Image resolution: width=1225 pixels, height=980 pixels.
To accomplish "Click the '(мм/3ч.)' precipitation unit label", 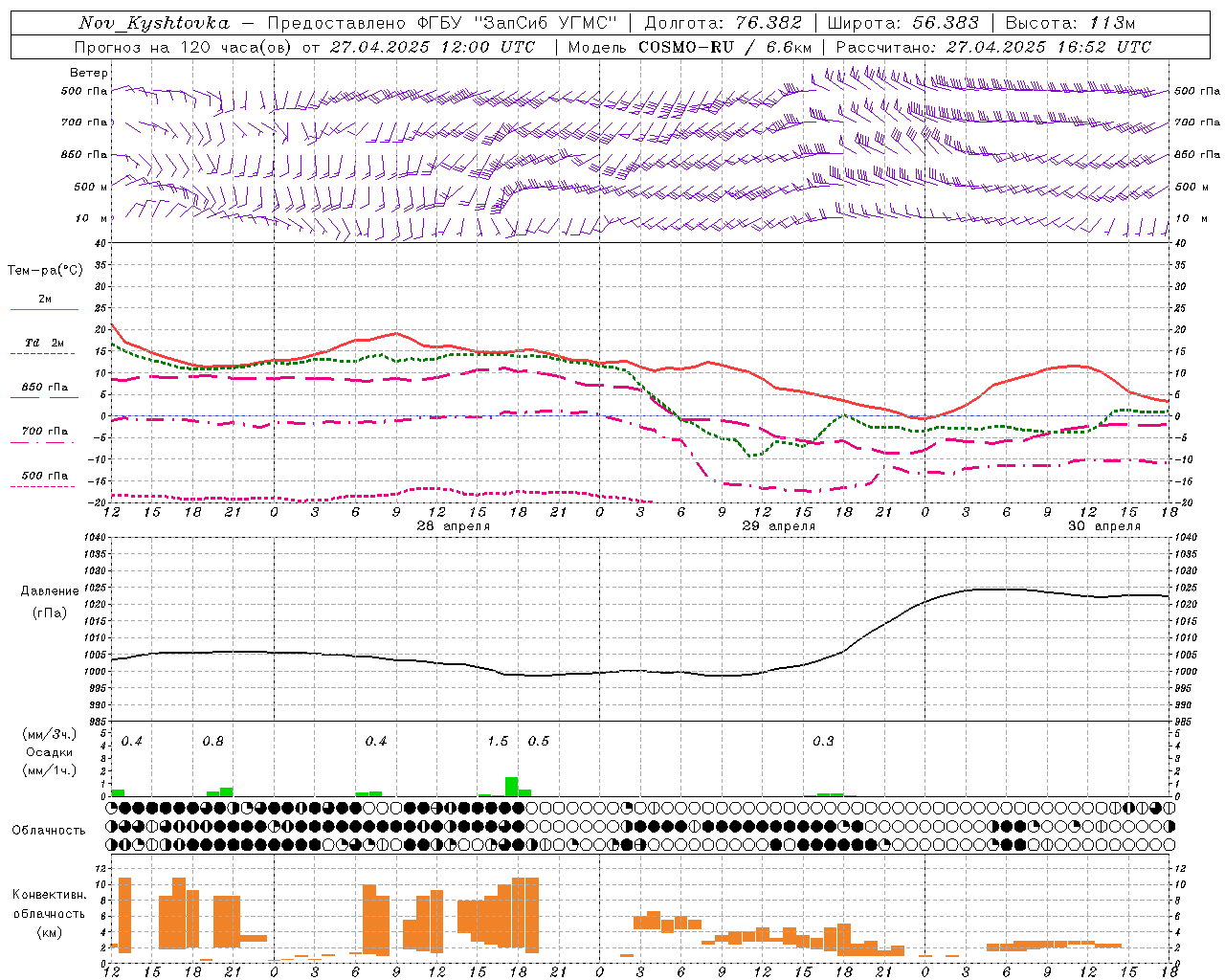I will pos(49,734).
